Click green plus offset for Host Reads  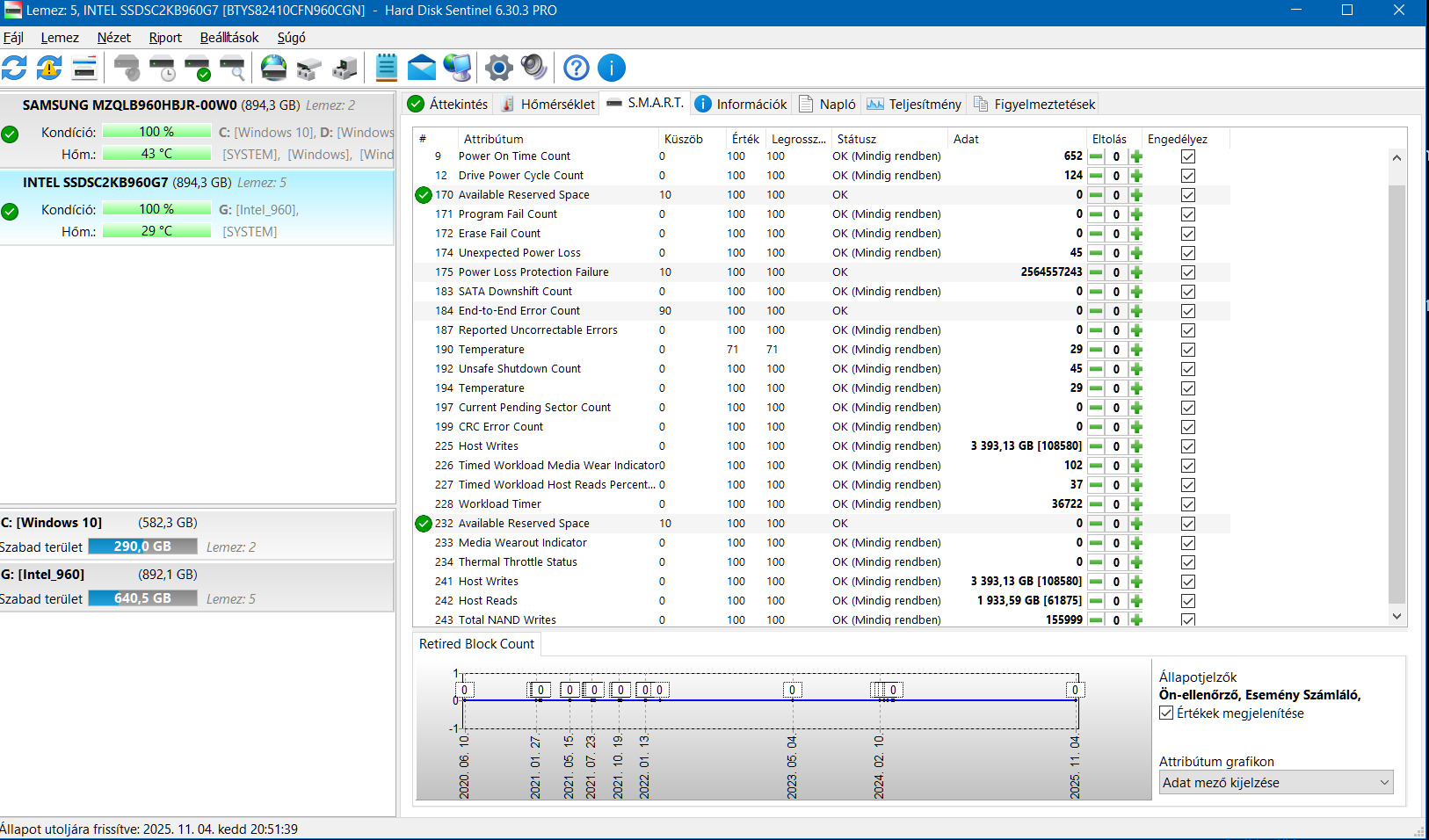pos(1136,601)
